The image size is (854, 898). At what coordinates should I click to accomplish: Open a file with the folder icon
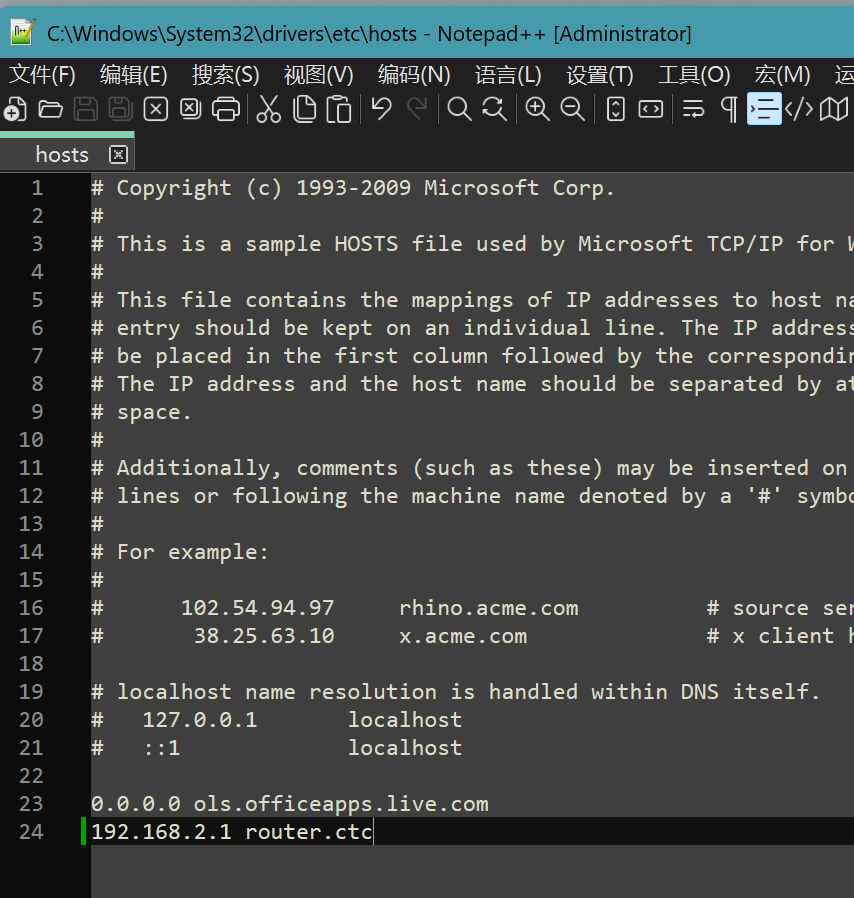tap(50, 109)
